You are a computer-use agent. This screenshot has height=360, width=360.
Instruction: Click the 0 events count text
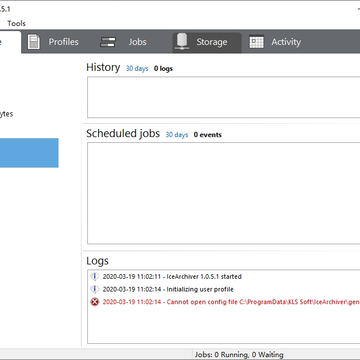[x=208, y=135]
